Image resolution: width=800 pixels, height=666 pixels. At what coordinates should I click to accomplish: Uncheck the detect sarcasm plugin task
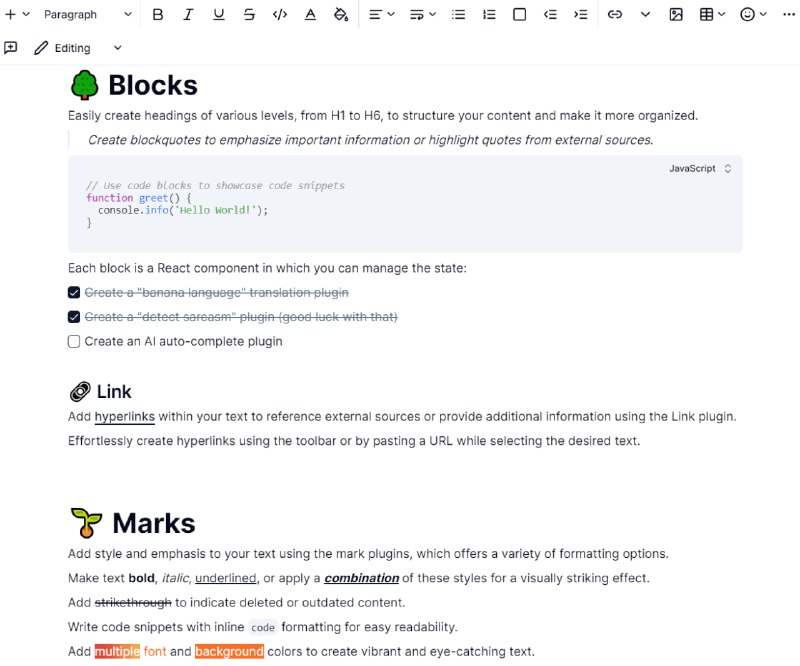pos(74,317)
